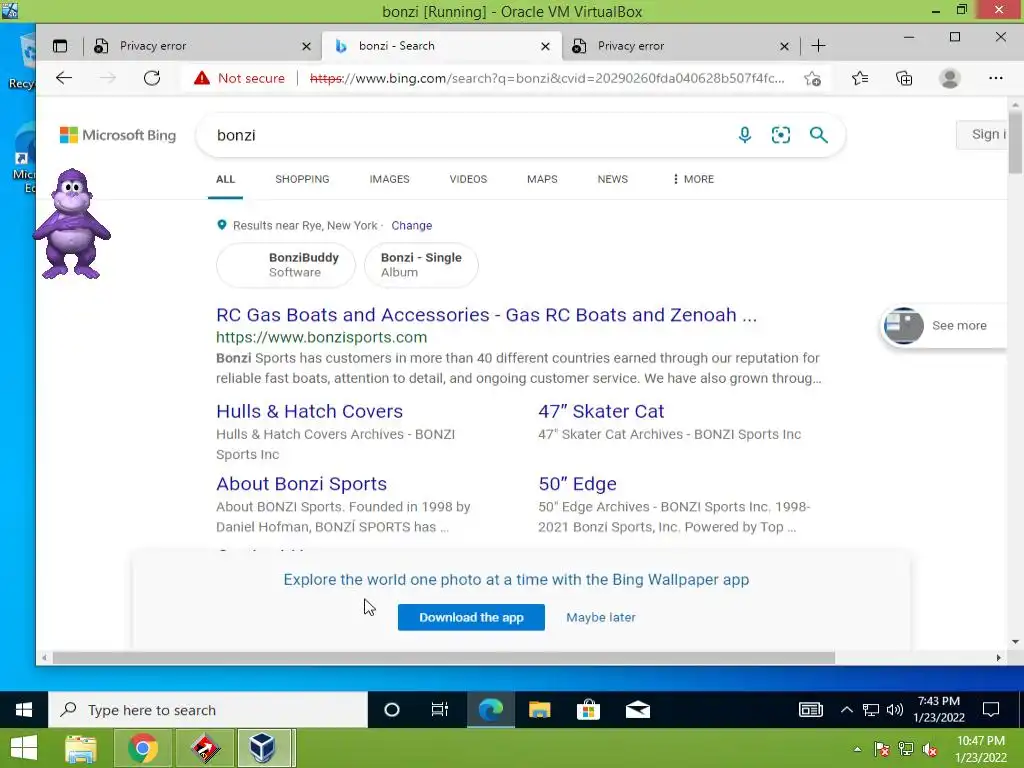Open Microsoft Store in guest taskbar
The width and height of the screenshot is (1024, 768).
click(x=588, y=710)
